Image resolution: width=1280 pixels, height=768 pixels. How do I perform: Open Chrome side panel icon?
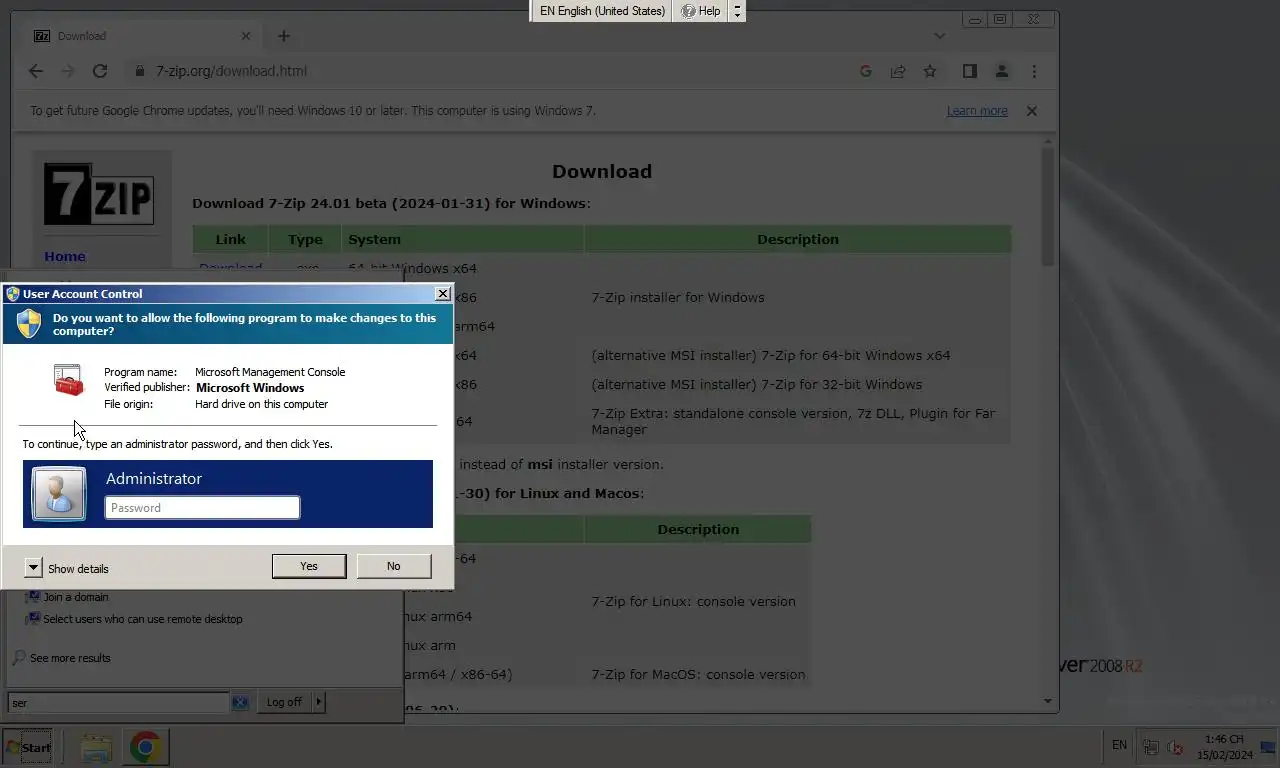pos(969,71)
